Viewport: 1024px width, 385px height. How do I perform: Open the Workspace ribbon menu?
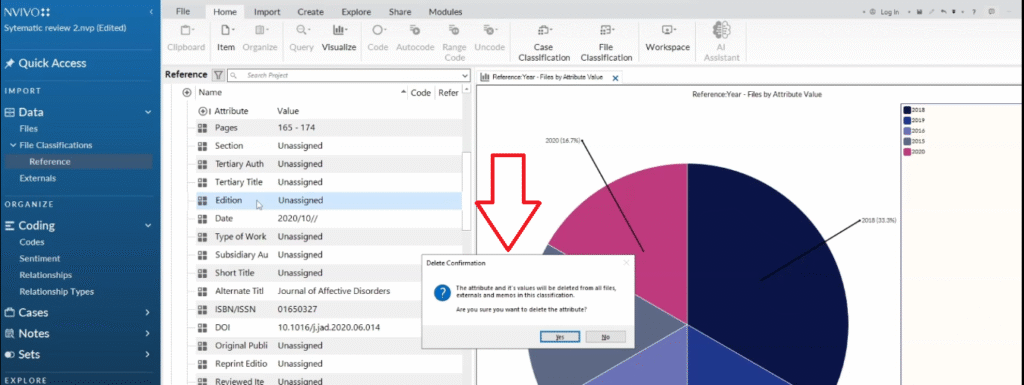(x=667, y=38)
